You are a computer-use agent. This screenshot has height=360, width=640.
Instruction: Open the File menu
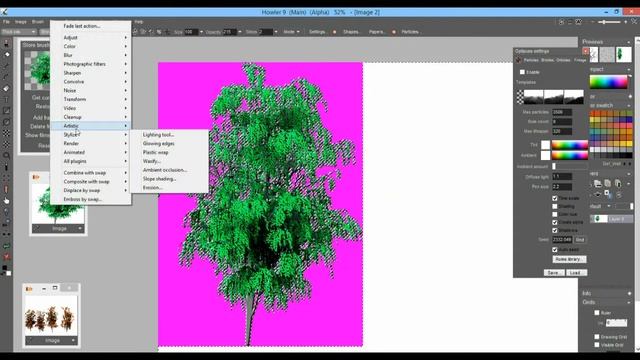6,22
